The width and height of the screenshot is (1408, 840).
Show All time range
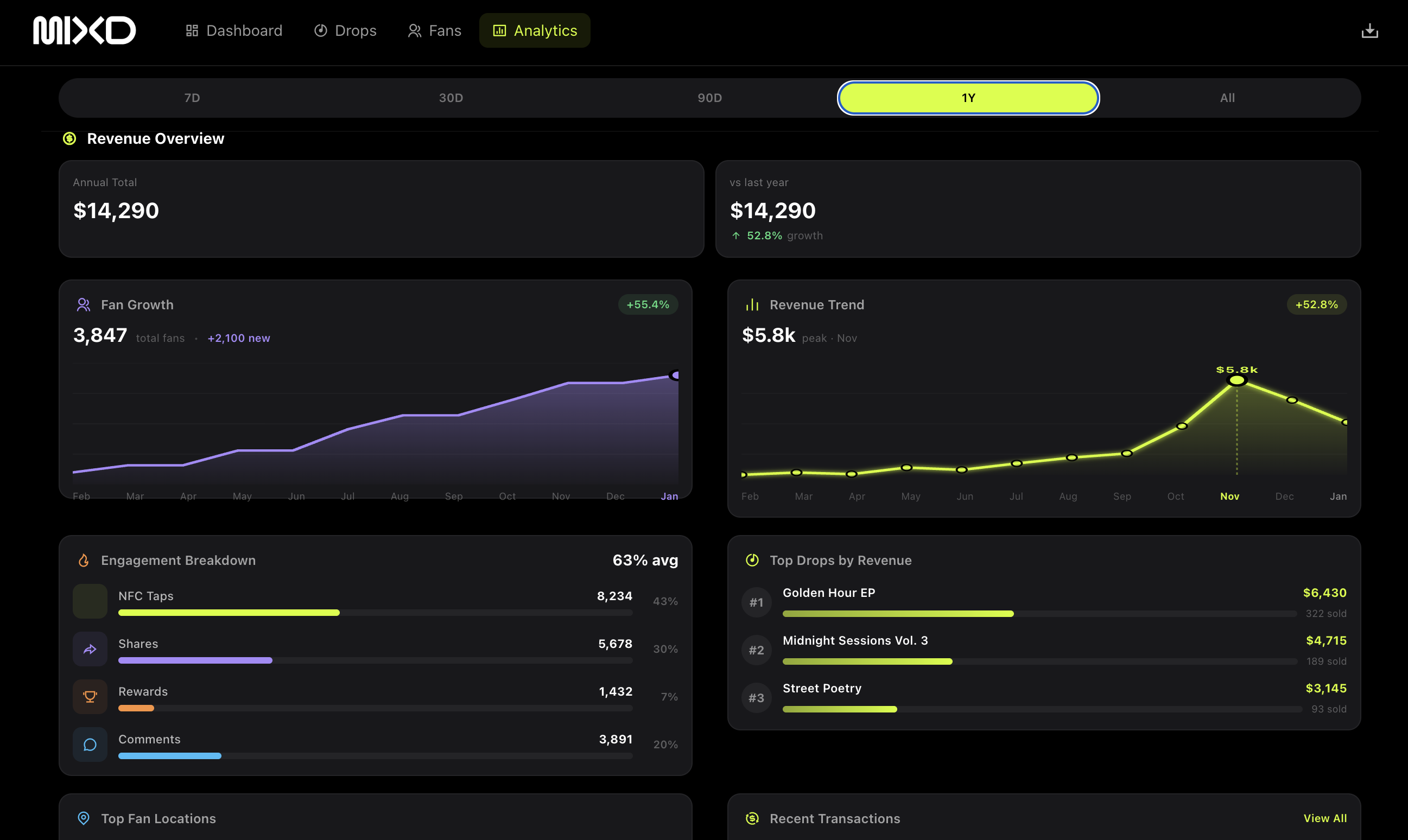[1227, 98]
